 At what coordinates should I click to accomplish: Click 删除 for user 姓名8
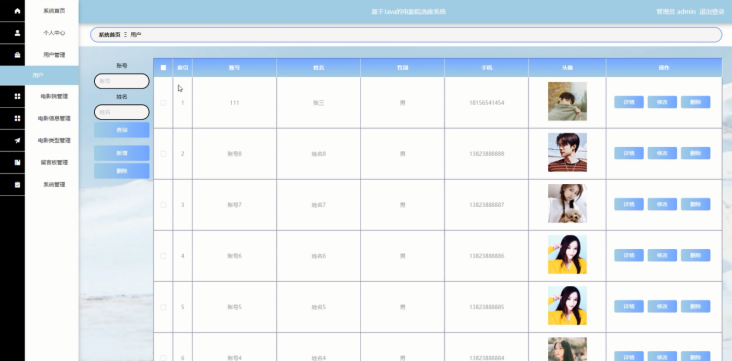pyautogui.click(x=696, y=153)
